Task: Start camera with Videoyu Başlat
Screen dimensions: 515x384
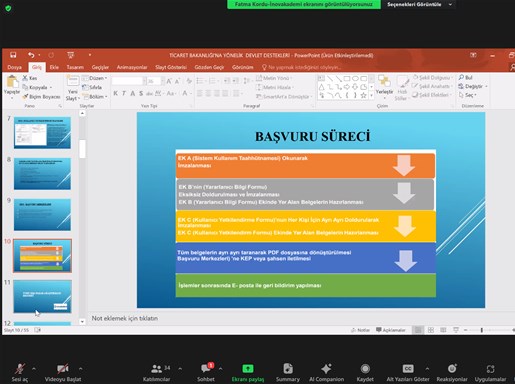Action: tap(63, 372)
